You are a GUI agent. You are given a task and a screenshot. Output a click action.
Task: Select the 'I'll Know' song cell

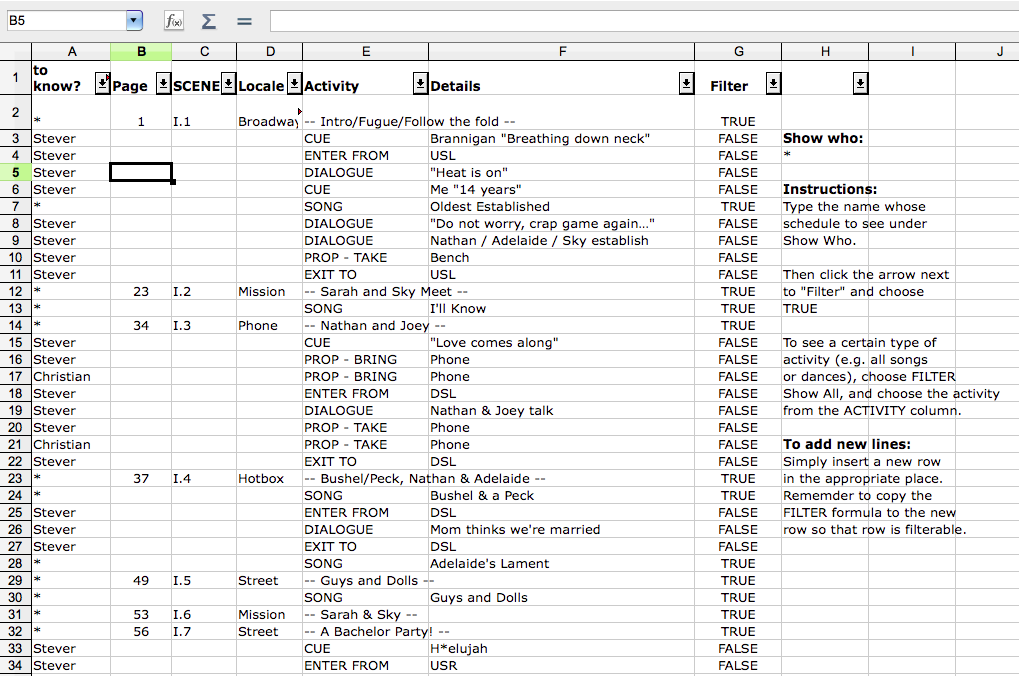point(561,309)
